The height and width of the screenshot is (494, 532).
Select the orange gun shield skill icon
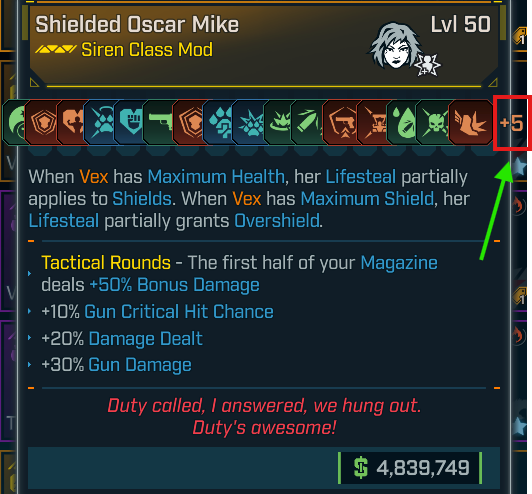coord(341,122)
